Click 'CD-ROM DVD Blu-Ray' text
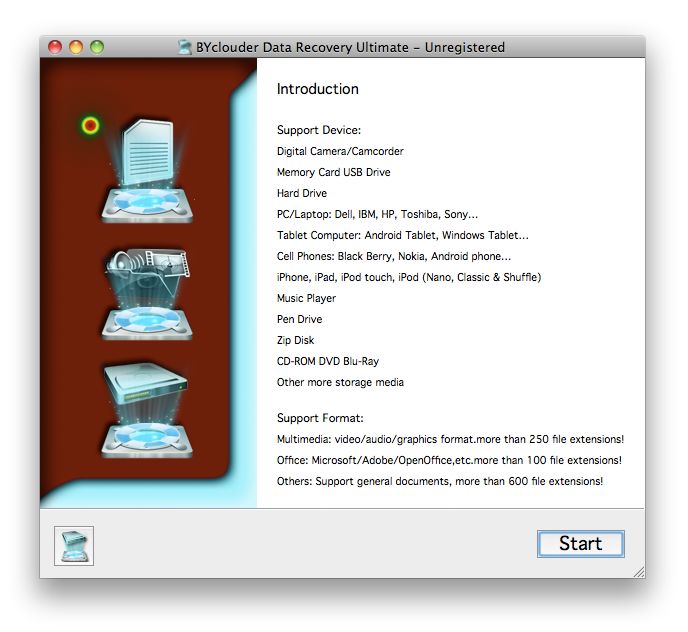This screenshot has height=632, width=688. click(328, 361)
